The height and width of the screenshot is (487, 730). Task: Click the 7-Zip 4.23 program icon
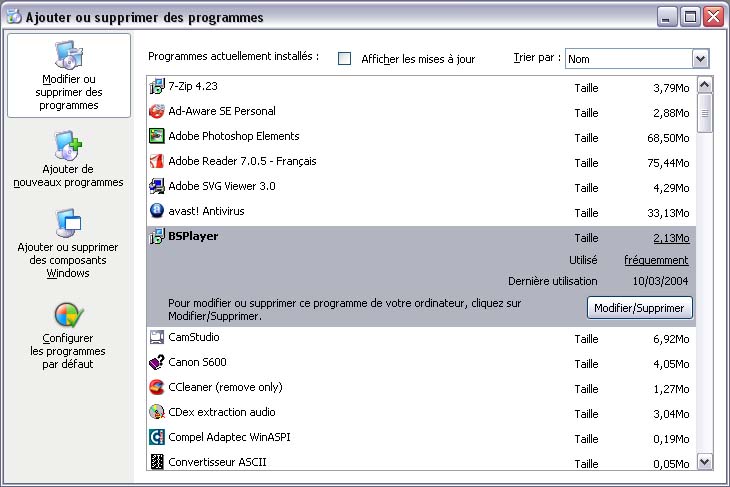click(156, 87)
